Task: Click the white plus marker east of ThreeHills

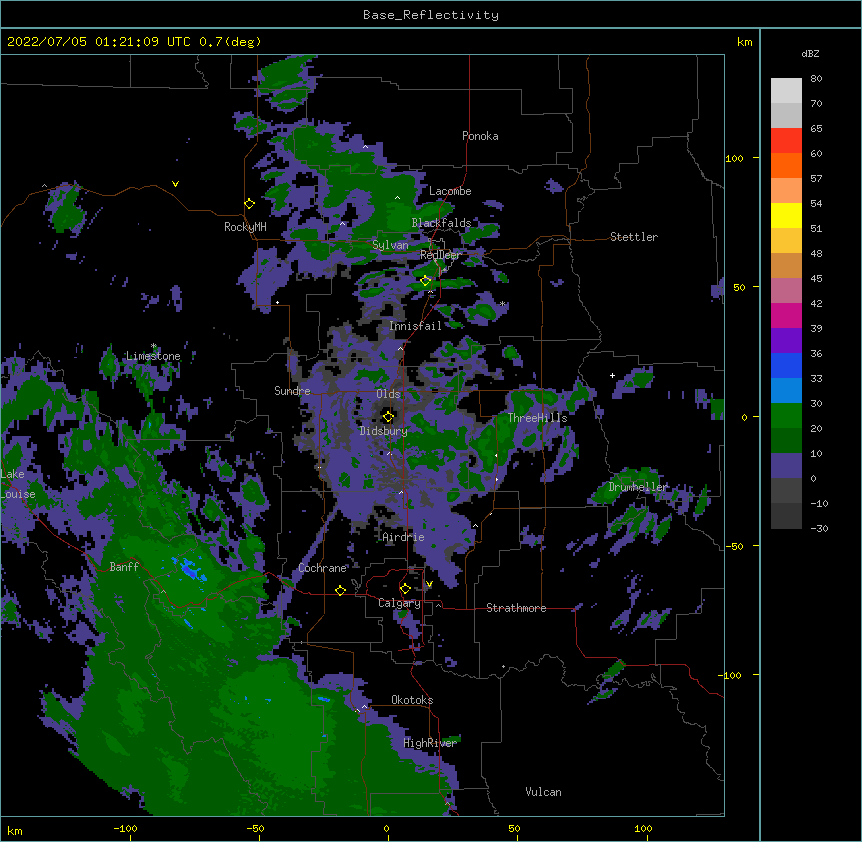Action: click(612, 375)
